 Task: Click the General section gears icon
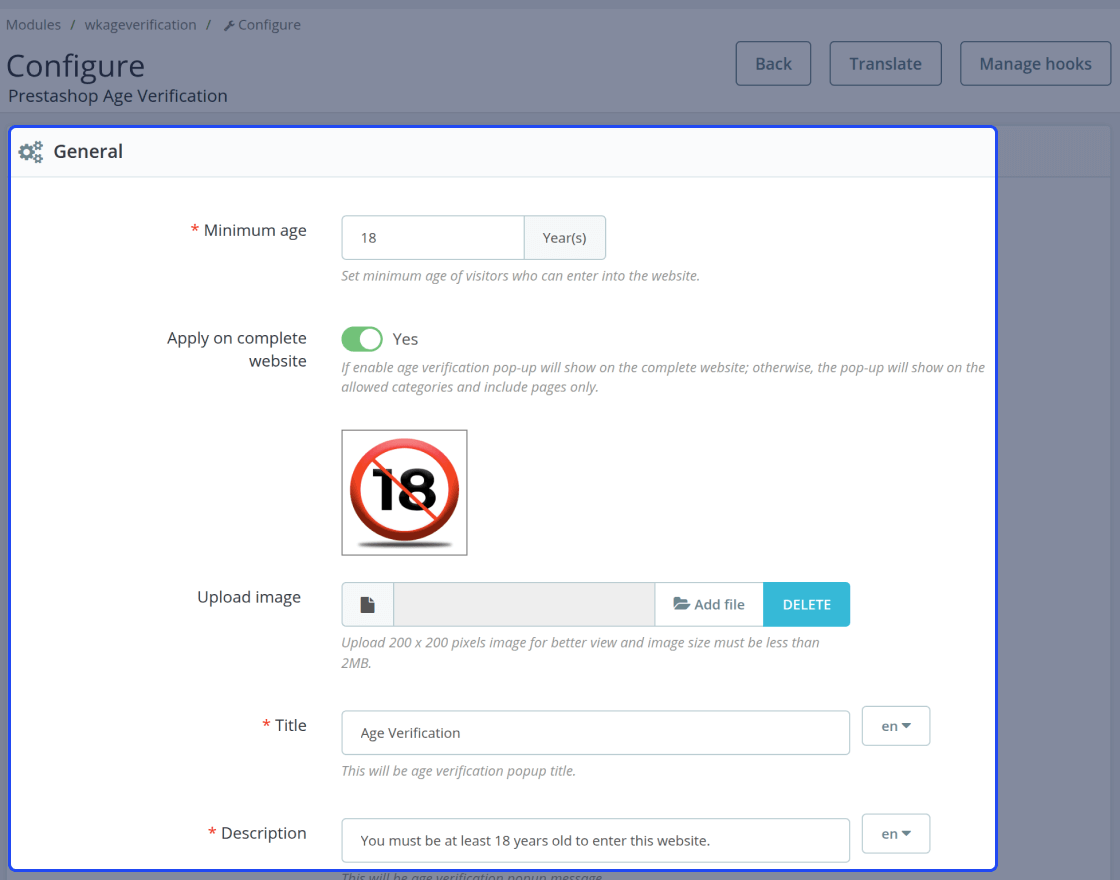[31, 151]
